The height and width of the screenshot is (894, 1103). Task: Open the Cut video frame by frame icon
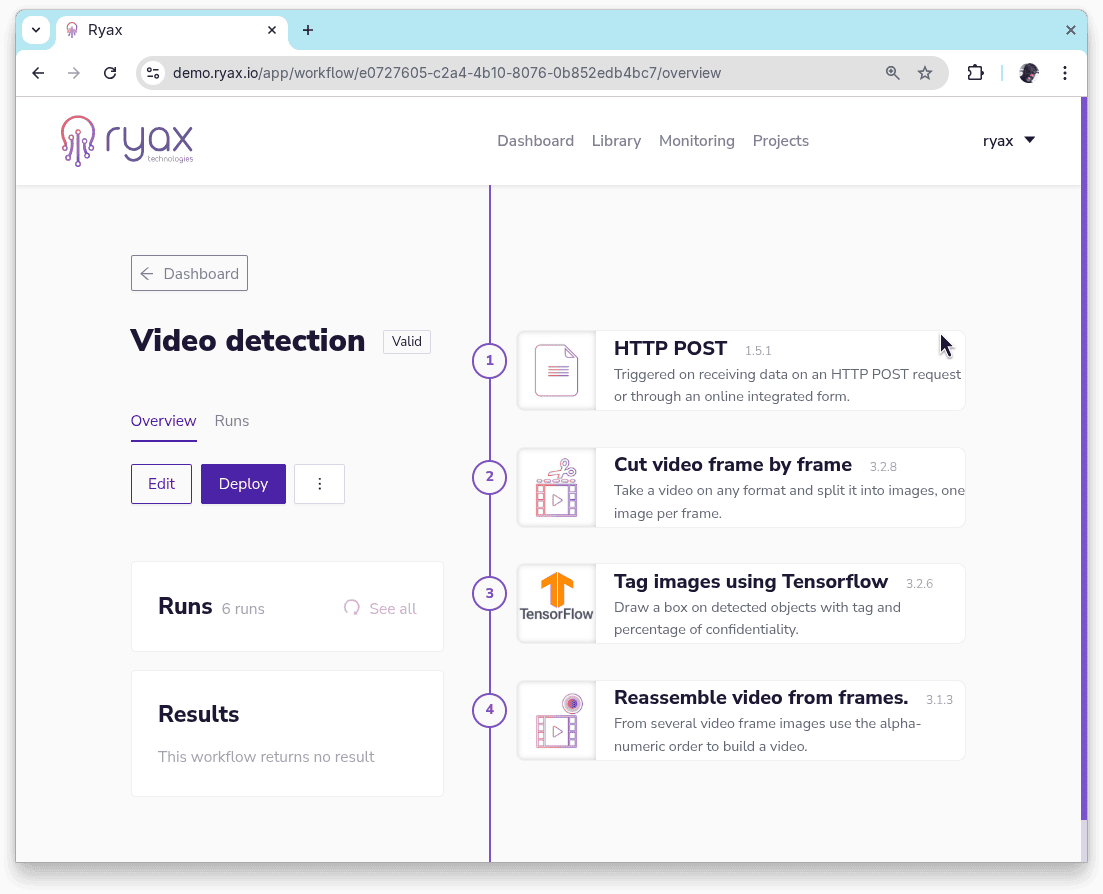click(x=556, y=487)
